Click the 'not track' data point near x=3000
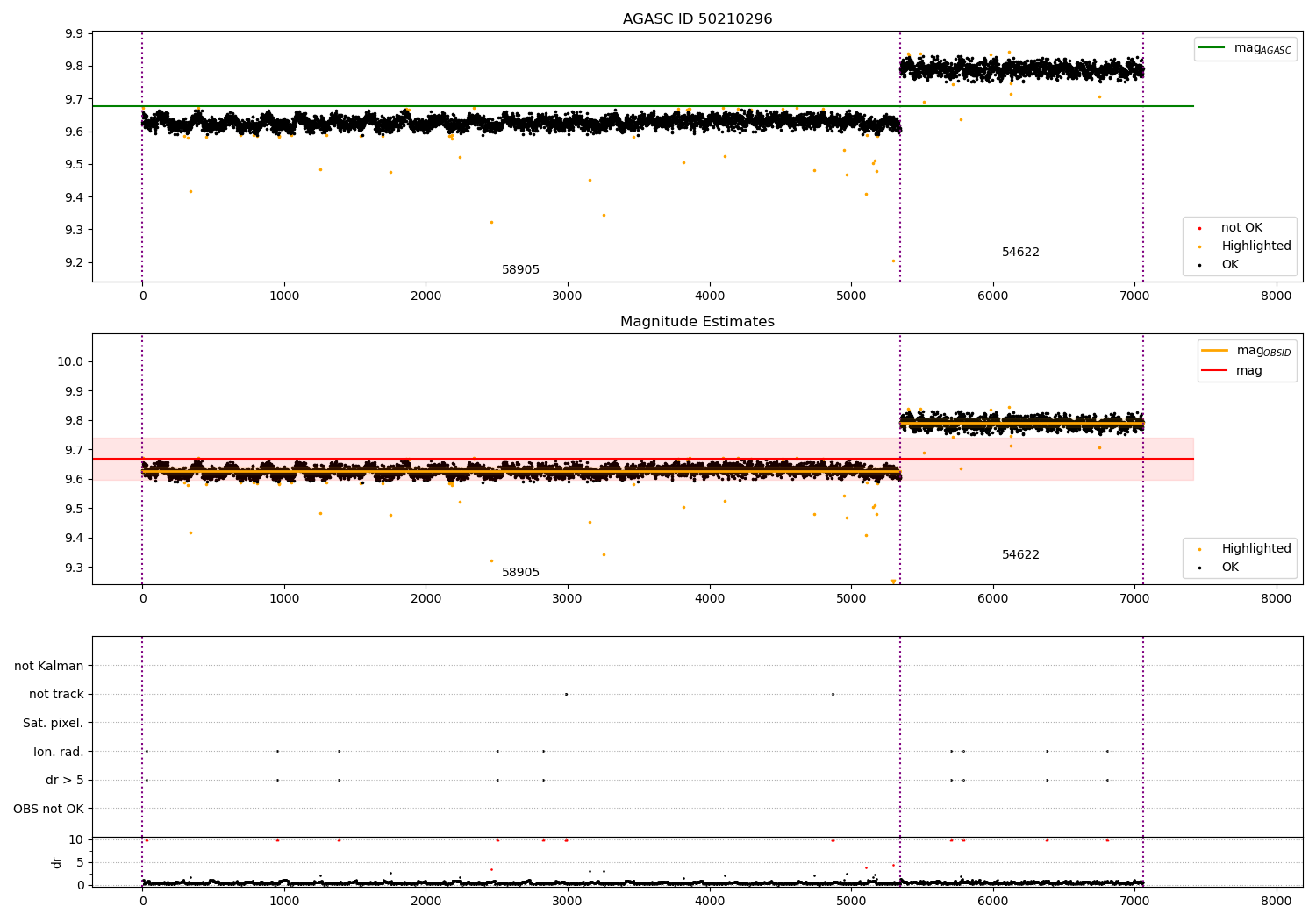 coord(566,694)
